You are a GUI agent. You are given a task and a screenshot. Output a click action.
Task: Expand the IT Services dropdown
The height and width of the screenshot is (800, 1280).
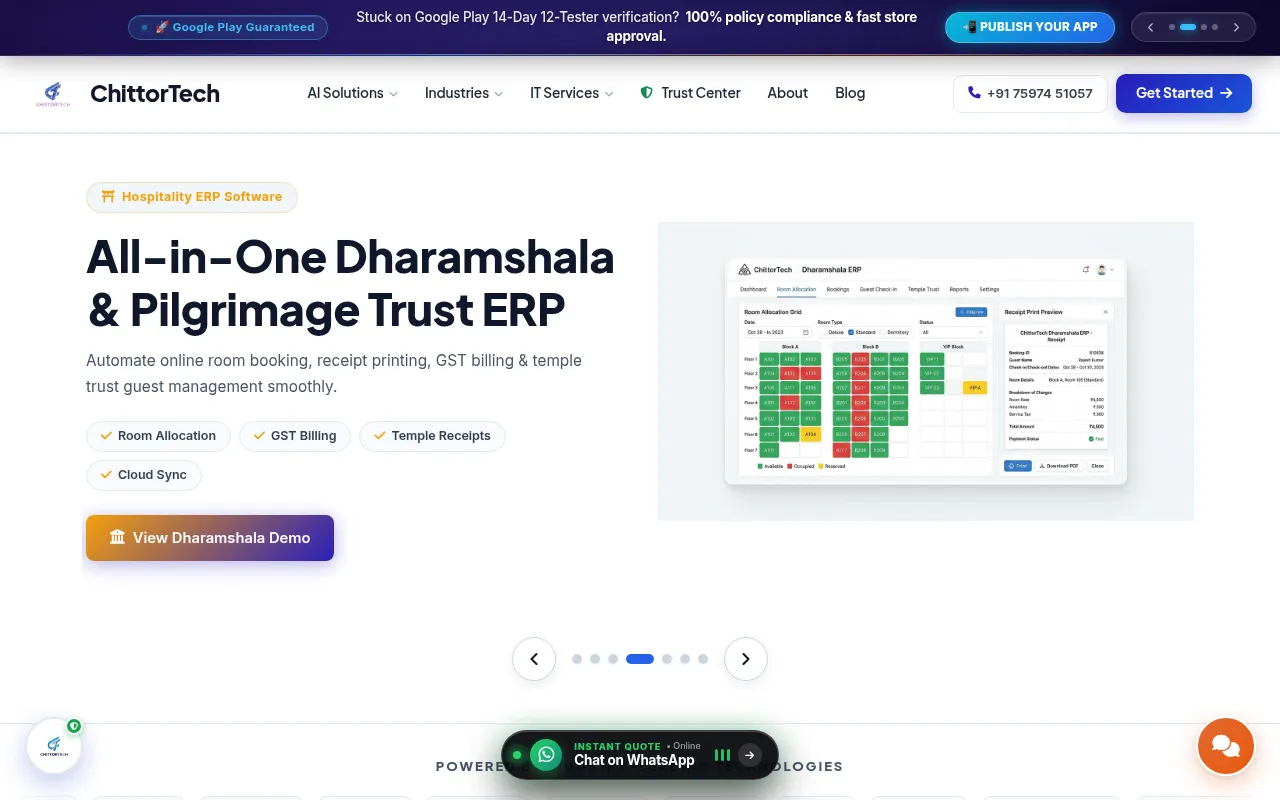tap(571, 93)
